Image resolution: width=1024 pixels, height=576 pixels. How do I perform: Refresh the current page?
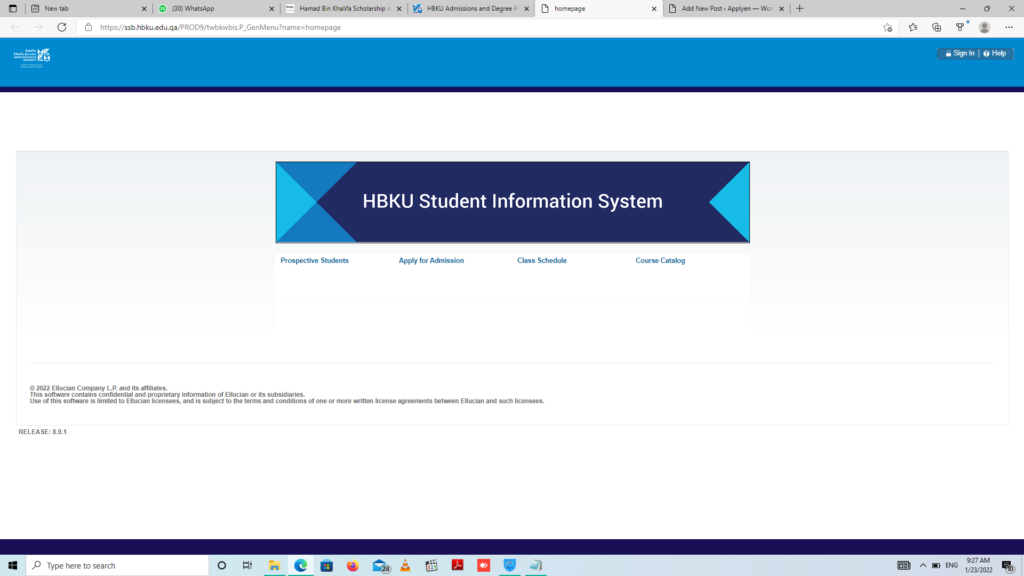[61, 27]
